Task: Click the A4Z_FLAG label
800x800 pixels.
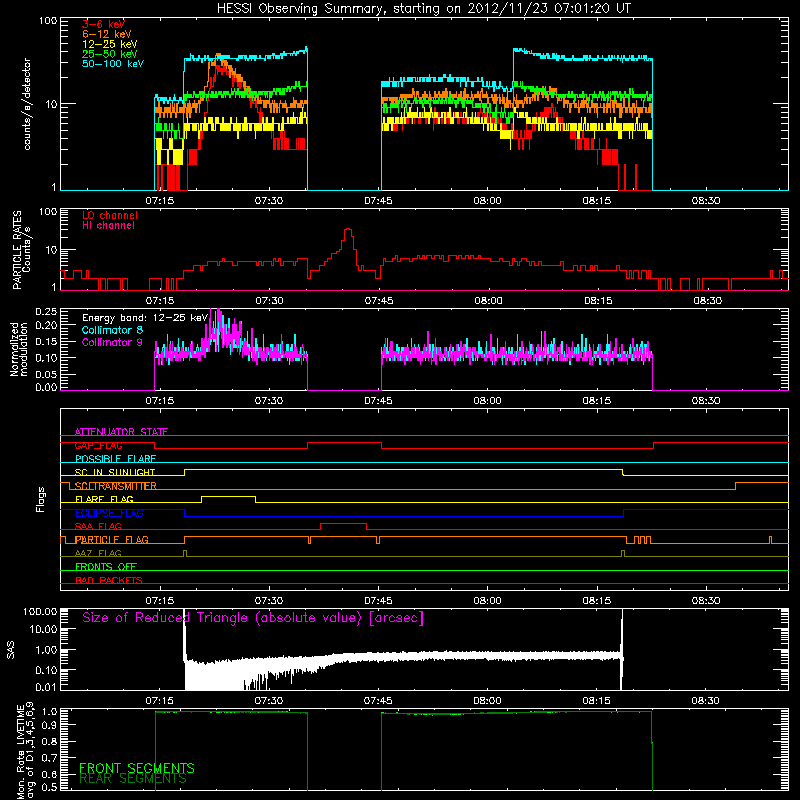Action: click(x=98, y=553)
